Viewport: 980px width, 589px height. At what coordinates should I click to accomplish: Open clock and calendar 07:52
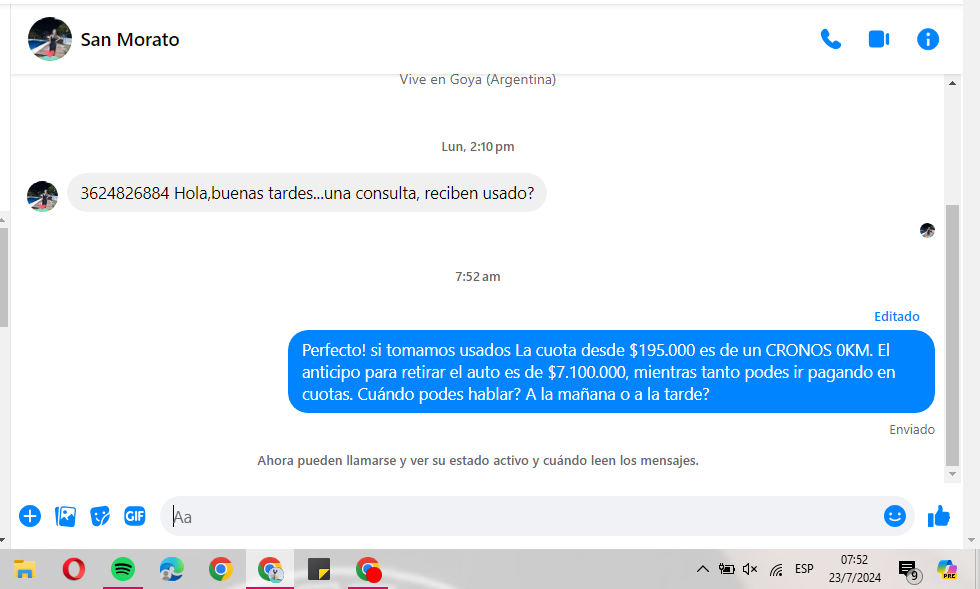coord(854,569)
